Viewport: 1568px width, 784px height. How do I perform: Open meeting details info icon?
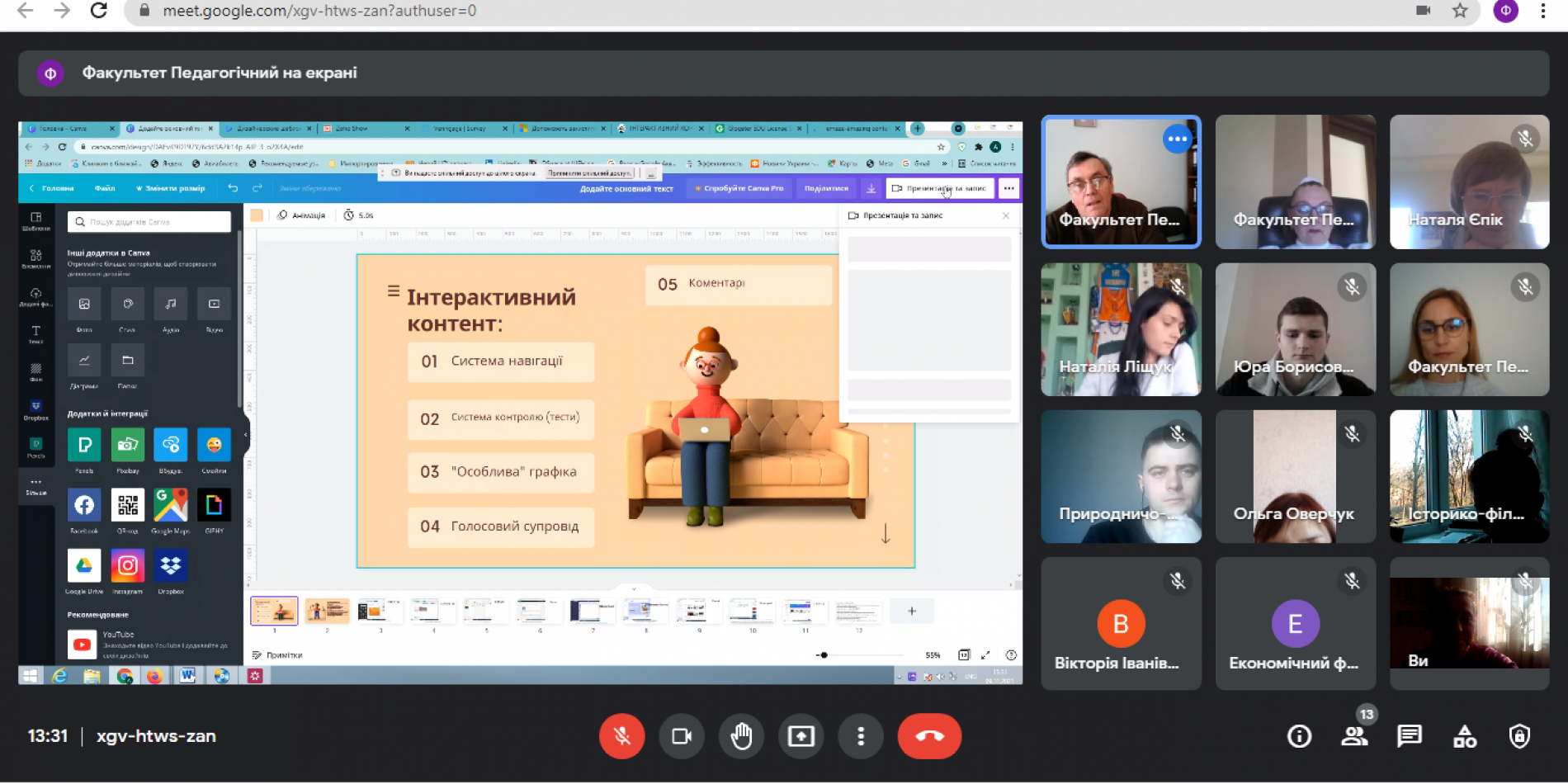(x=1299, y=736)
